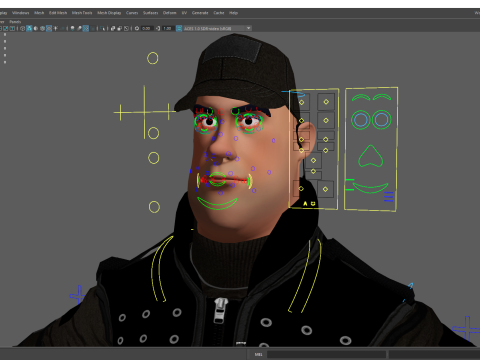Click the yellow A icon in control panel
480x360 pixels.
point(305,203)
